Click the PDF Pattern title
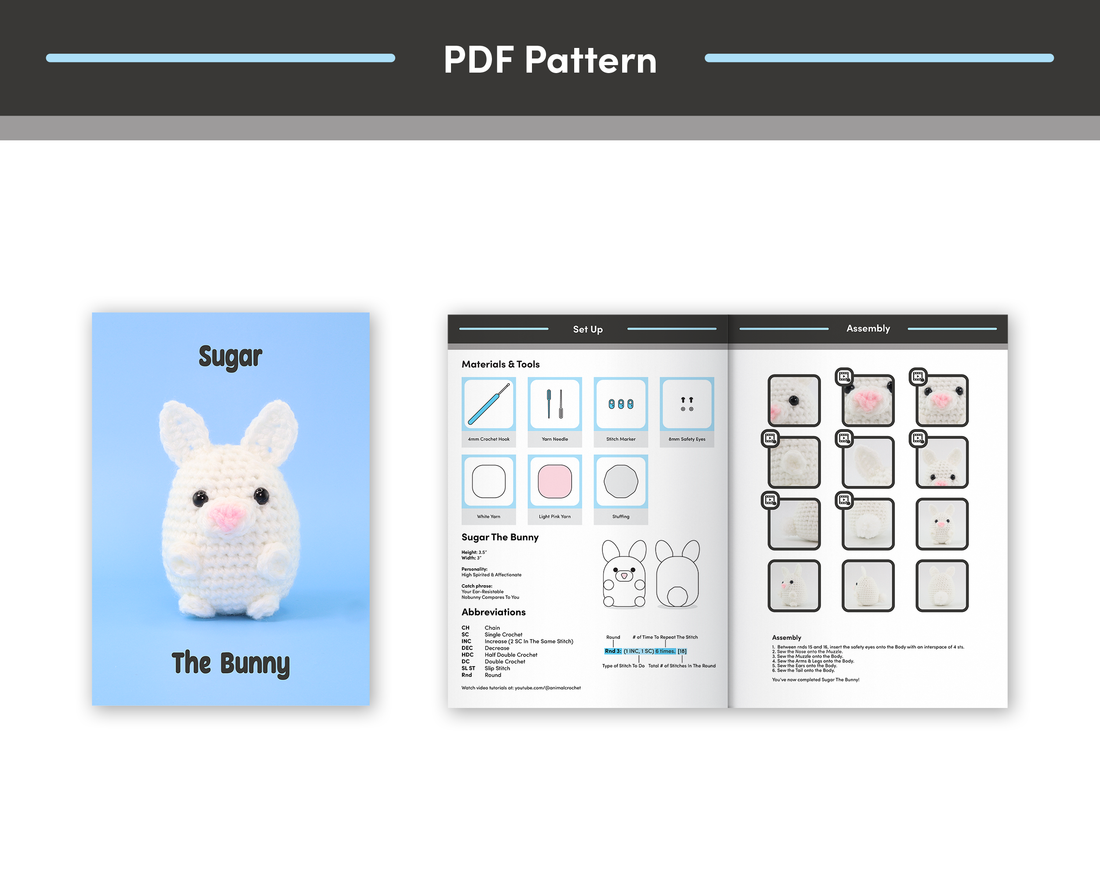Viewport: 1100px width, 880px height. (550, 59)
